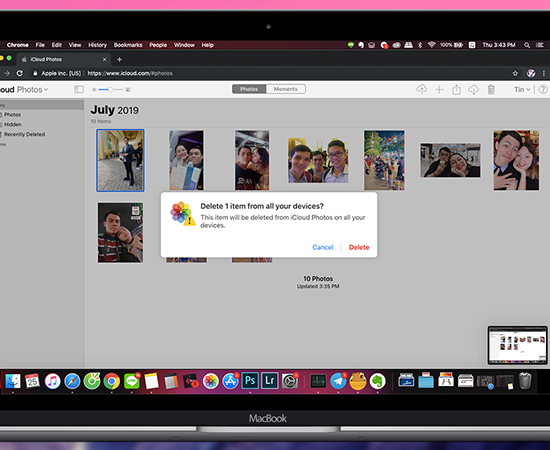The height and width of the screenshot is (450, 550).
Task: Click the Delete button in the dialog
Action: (x=359, y=247)
